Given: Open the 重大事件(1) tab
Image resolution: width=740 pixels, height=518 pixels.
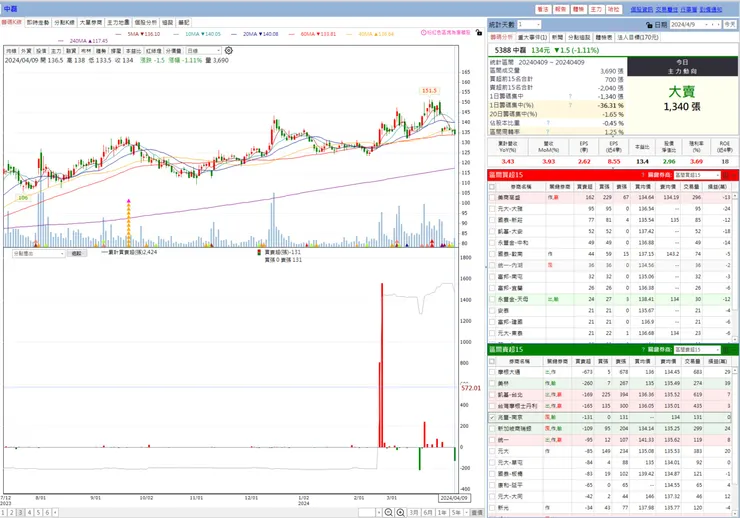Looking at the screenshot, I should pyautogui.click(x=532, y=37).
